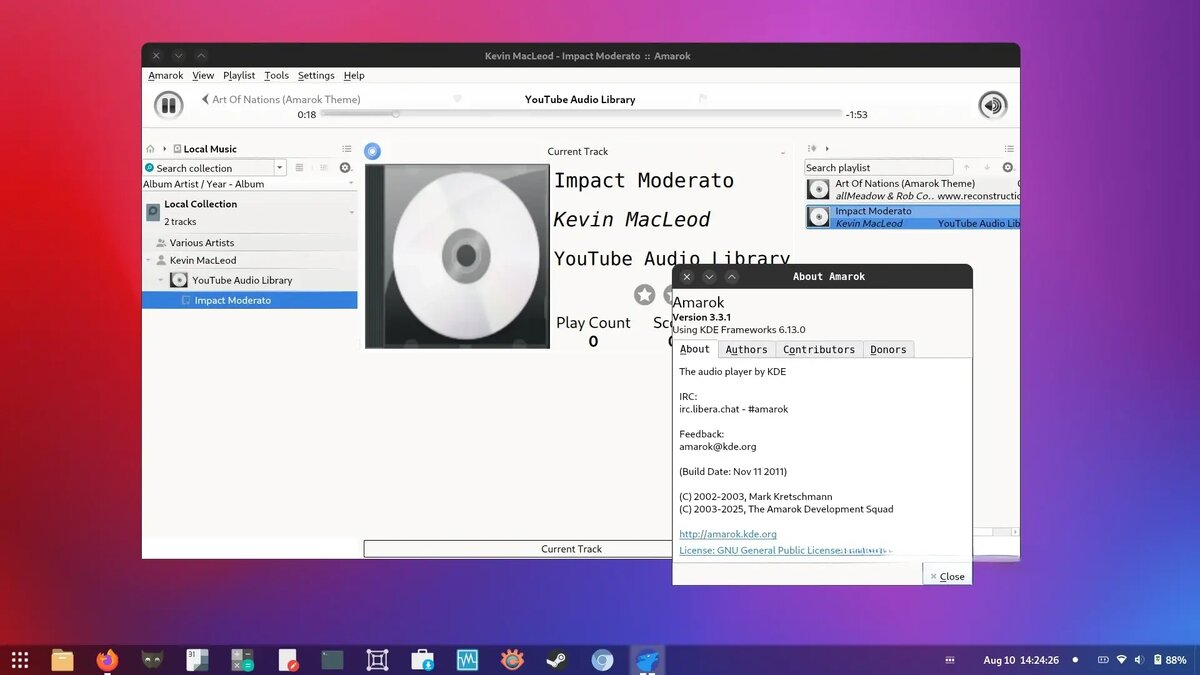Click the home icon in Media Sources panel
This screenshot has height=675, width=1200.
150,148
